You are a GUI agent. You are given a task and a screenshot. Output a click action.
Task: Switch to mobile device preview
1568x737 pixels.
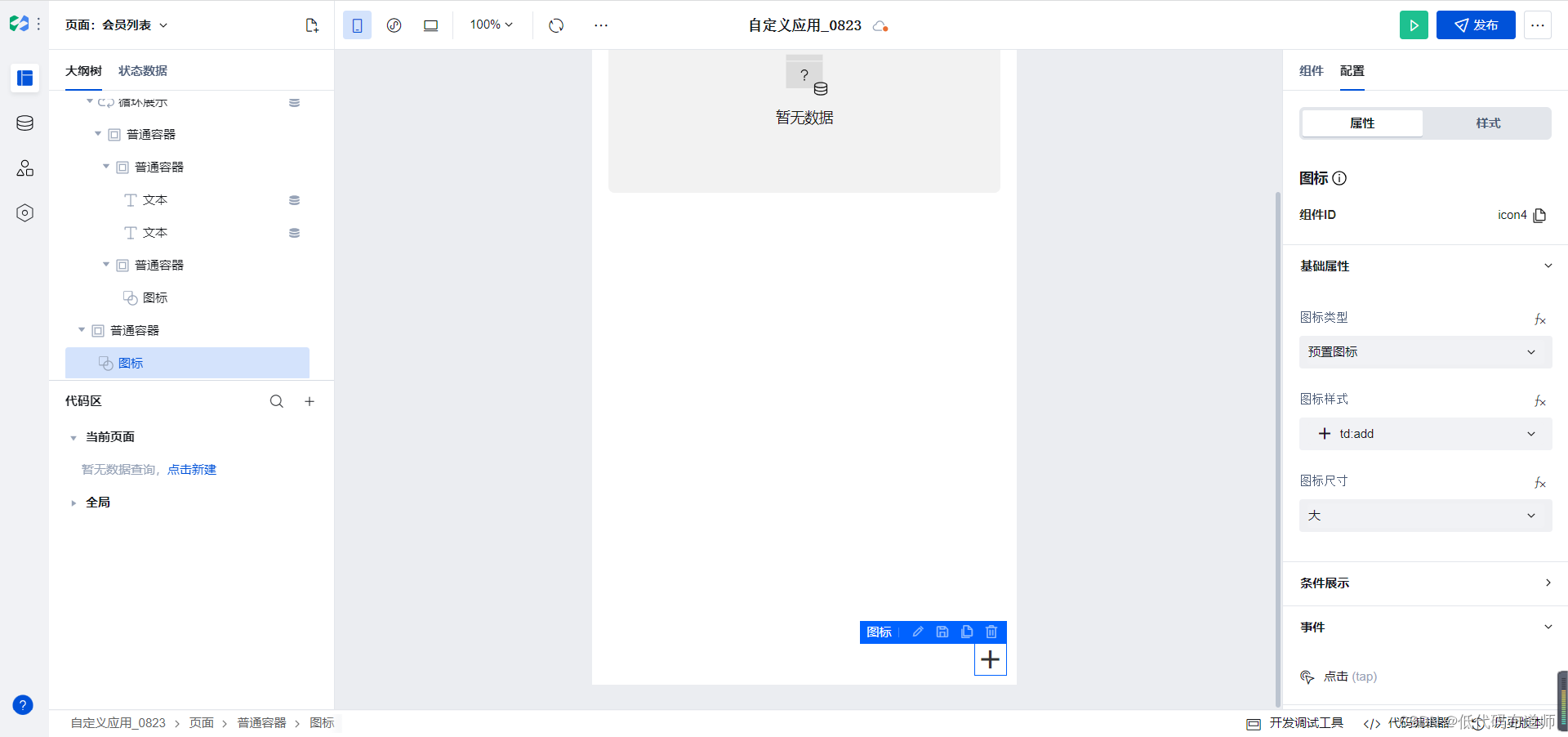coord(357,25)
